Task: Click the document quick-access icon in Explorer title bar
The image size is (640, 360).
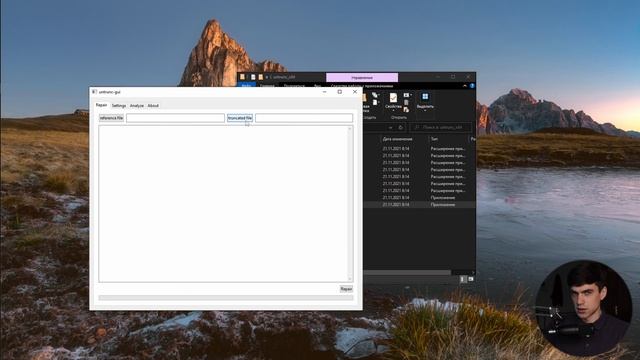Action: (253, 77)
